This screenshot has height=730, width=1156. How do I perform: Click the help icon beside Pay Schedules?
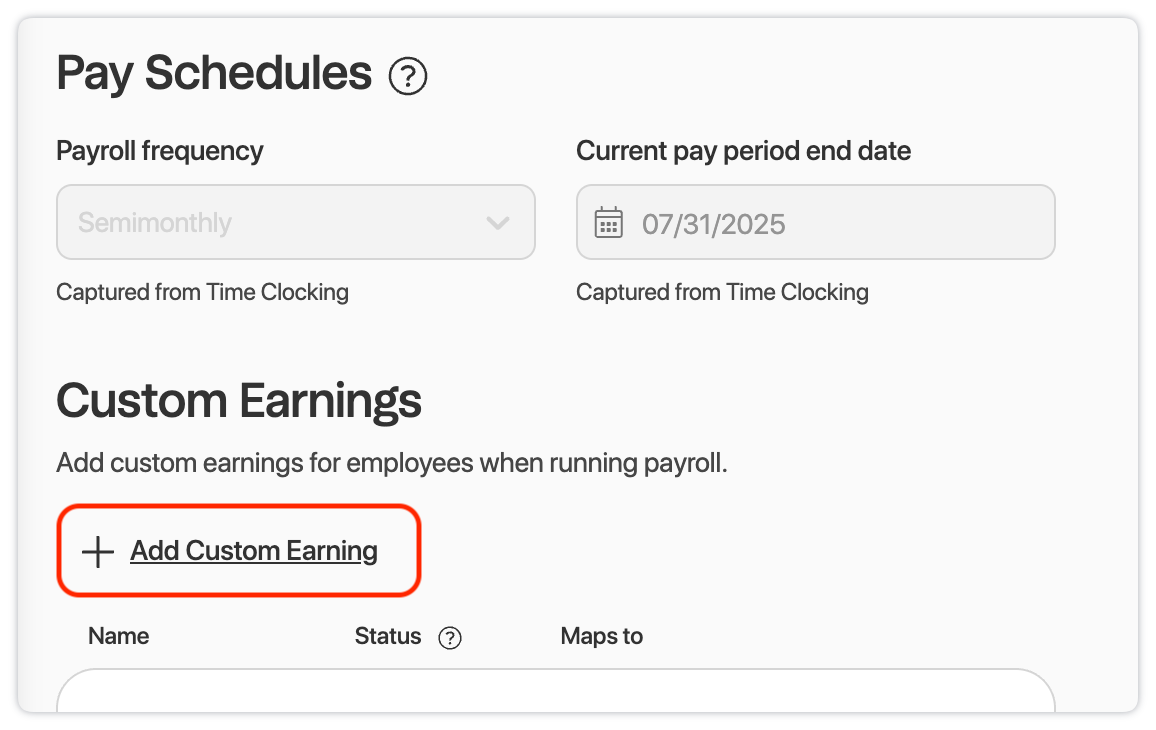click(x=408, y=77)
